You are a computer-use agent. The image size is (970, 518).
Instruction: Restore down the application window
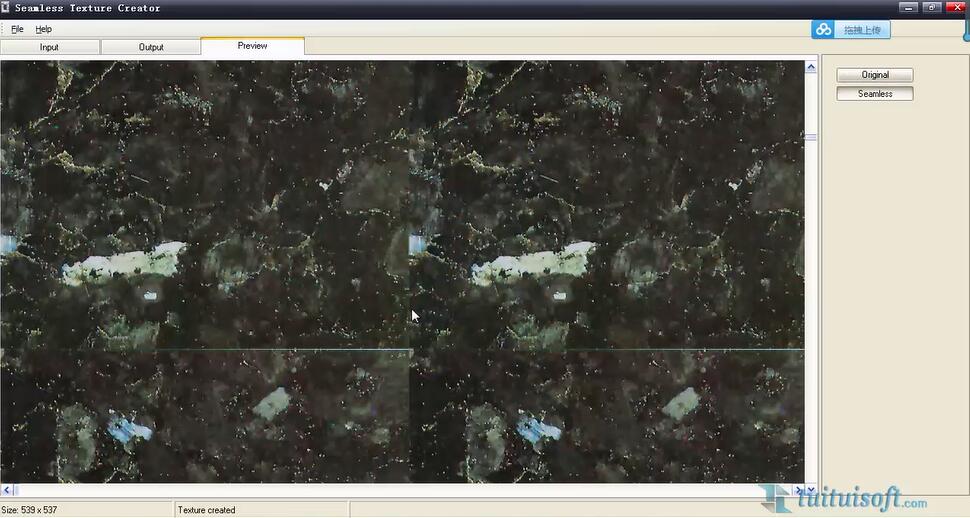tap(932, 7)
